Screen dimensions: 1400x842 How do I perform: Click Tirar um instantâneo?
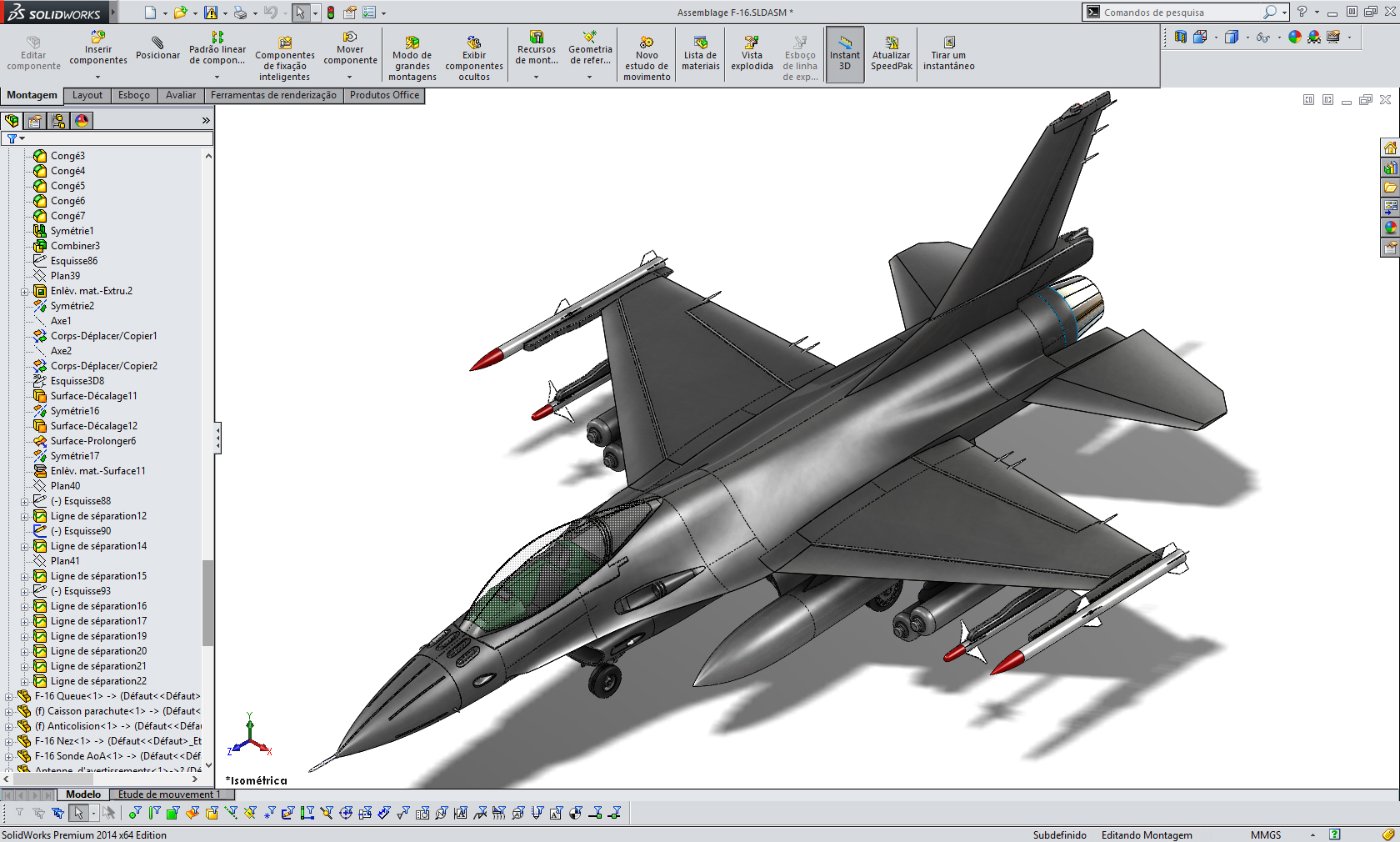pyautogui.click(x=948, y=53)
